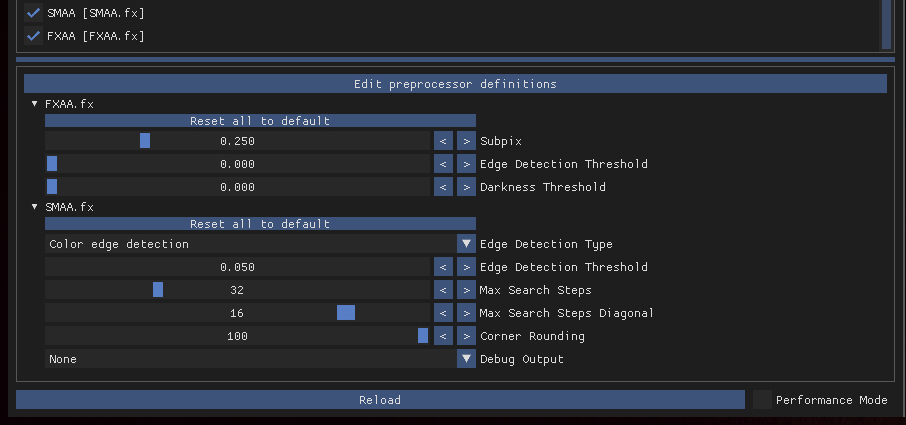The width and height of the screenshot is (906, 425).
Task: Click the Corner Rounding slider handle
Action: [423, 335]
